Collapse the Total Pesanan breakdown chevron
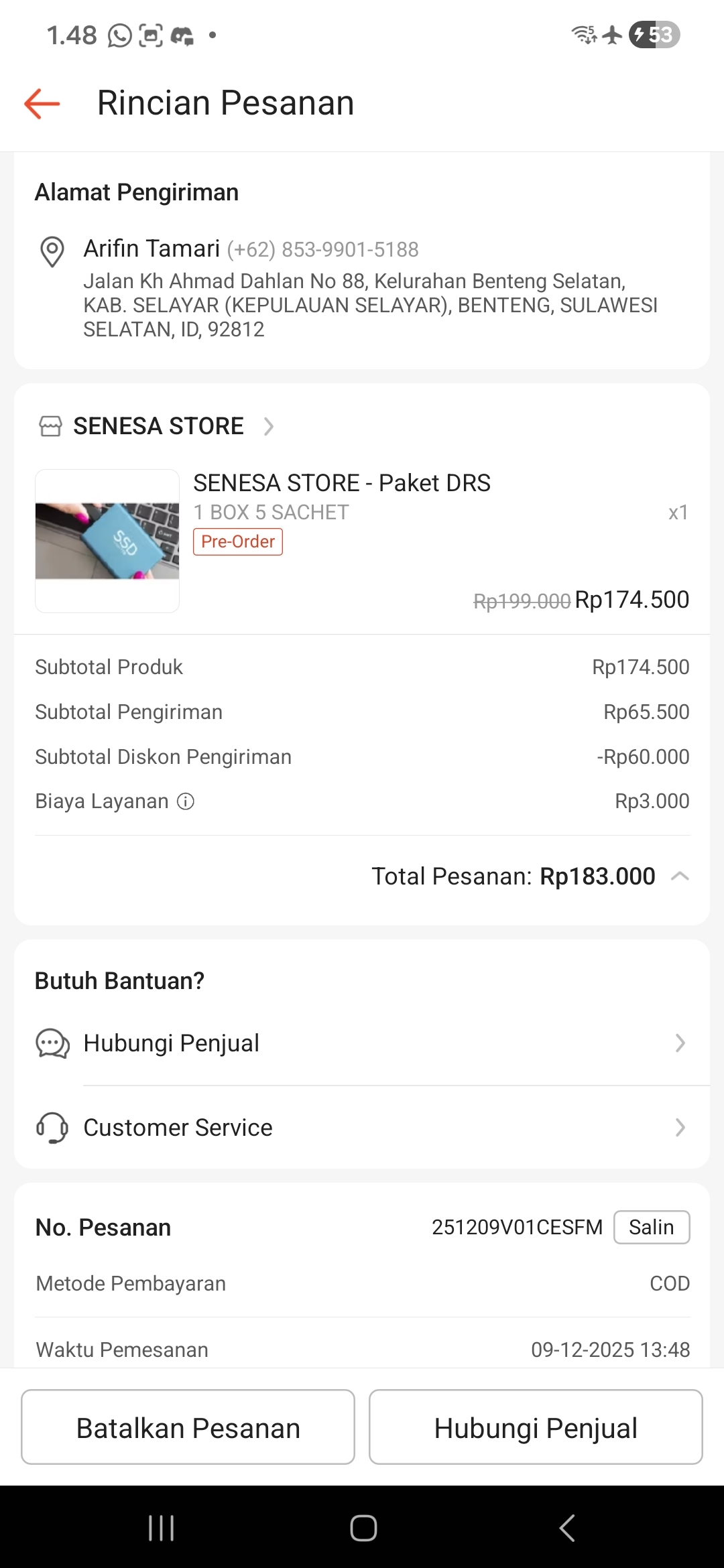This screenshot has width=724, height=1568. [680, 876]
